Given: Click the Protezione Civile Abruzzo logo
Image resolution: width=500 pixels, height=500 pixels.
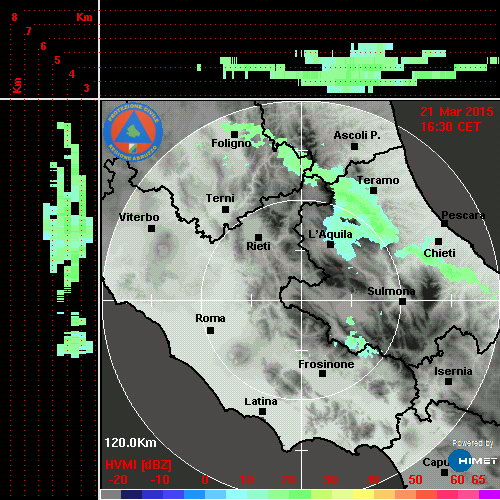Looking at the screenshot, I should (133, 132).
